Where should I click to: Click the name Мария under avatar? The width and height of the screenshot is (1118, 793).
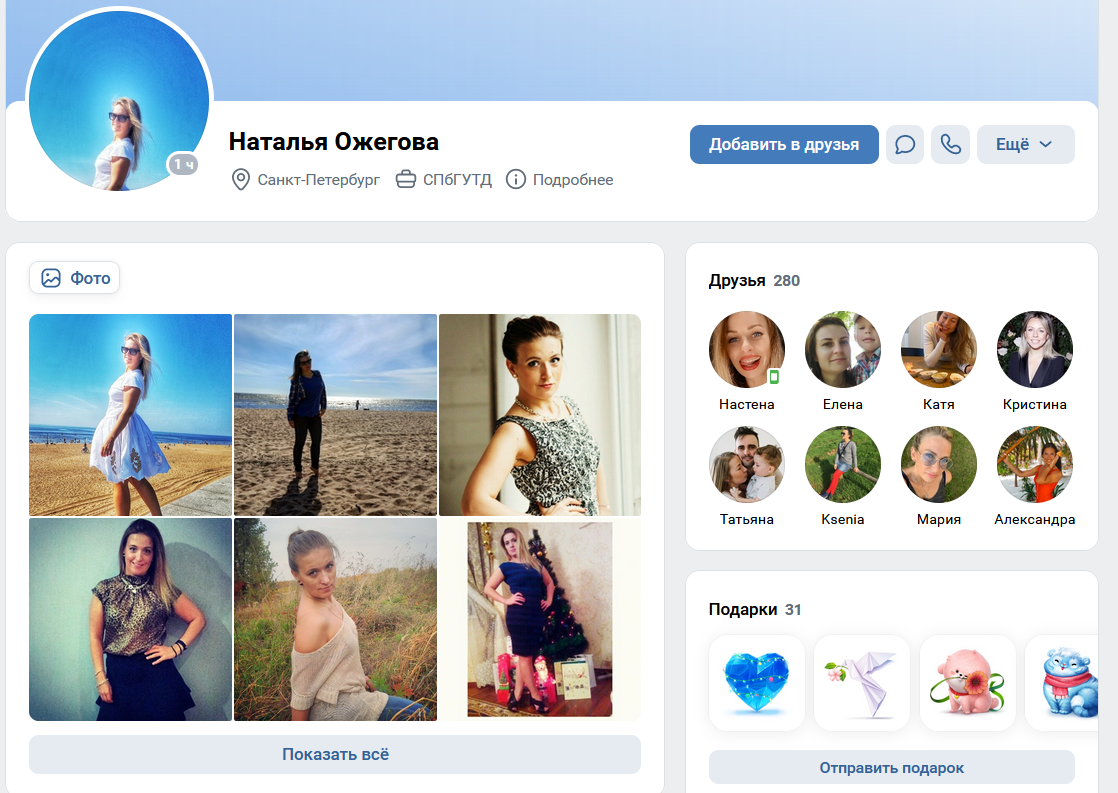point(938,519)
